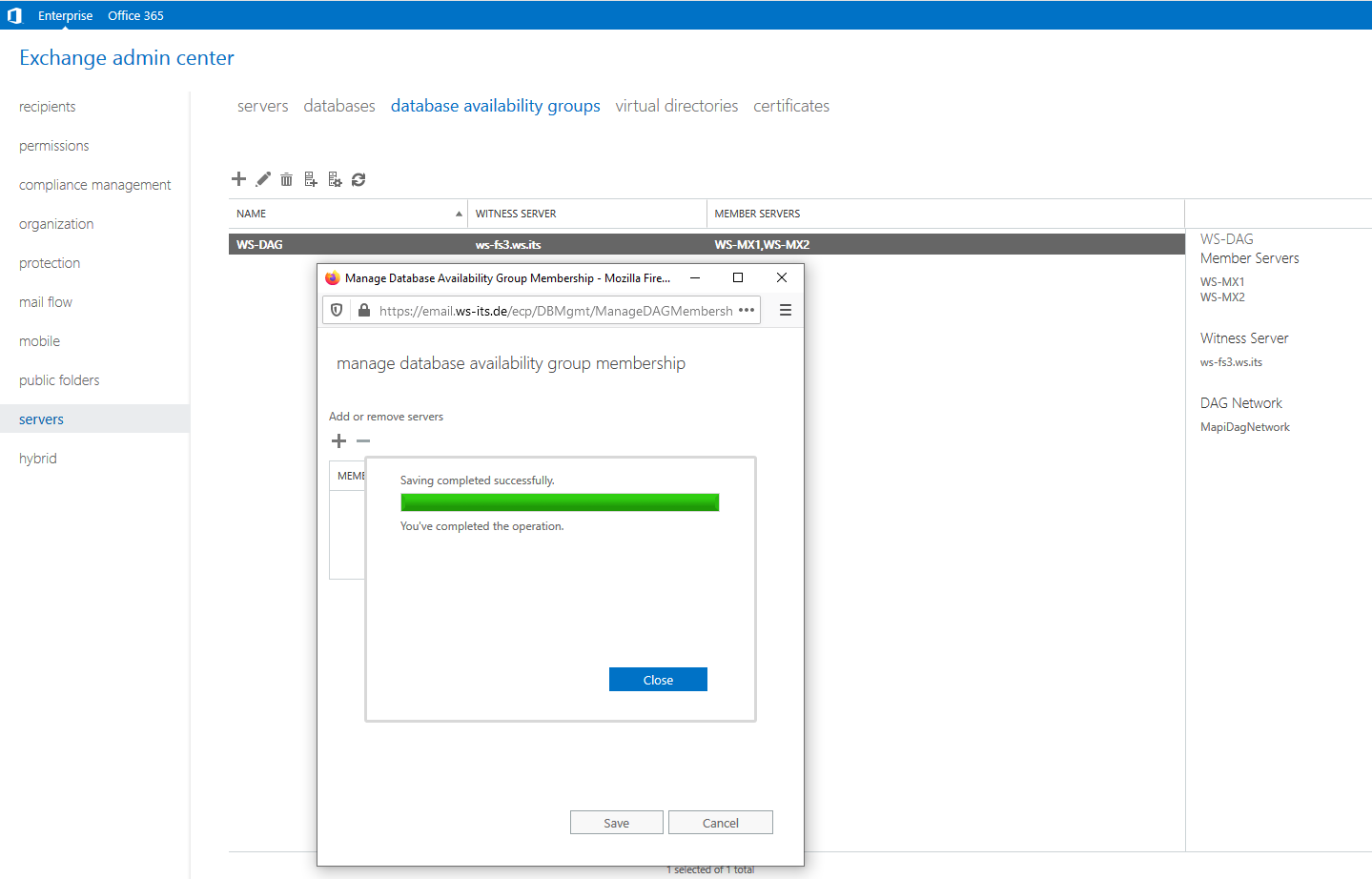This screenshot has height=879, width=1372.
Task: Click the manage DAG membership server-plus icon
Action: click(311, 179)
